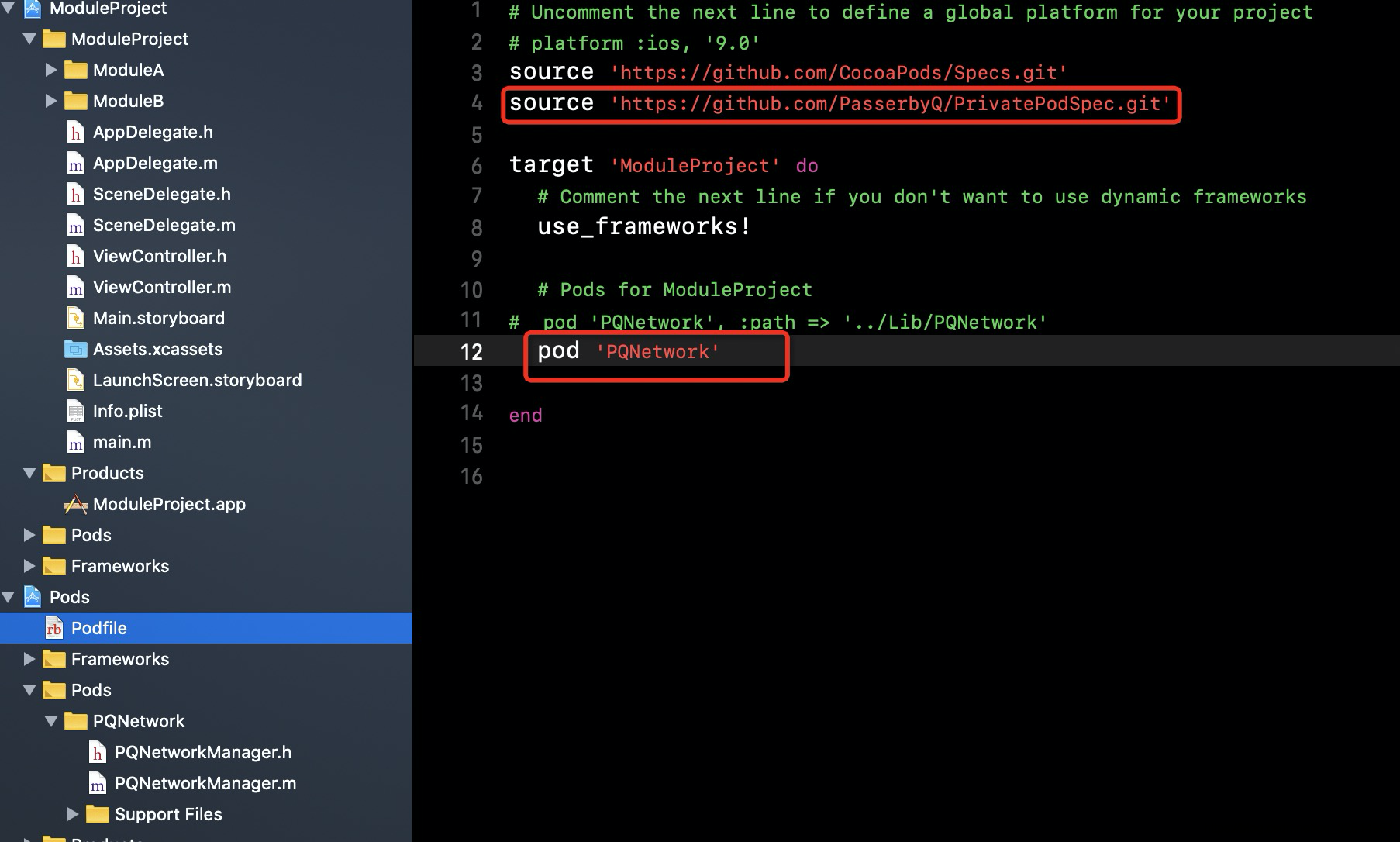Open ViewController.m file
This screenshot has width=1400, height=842.
tap(162, 287)
